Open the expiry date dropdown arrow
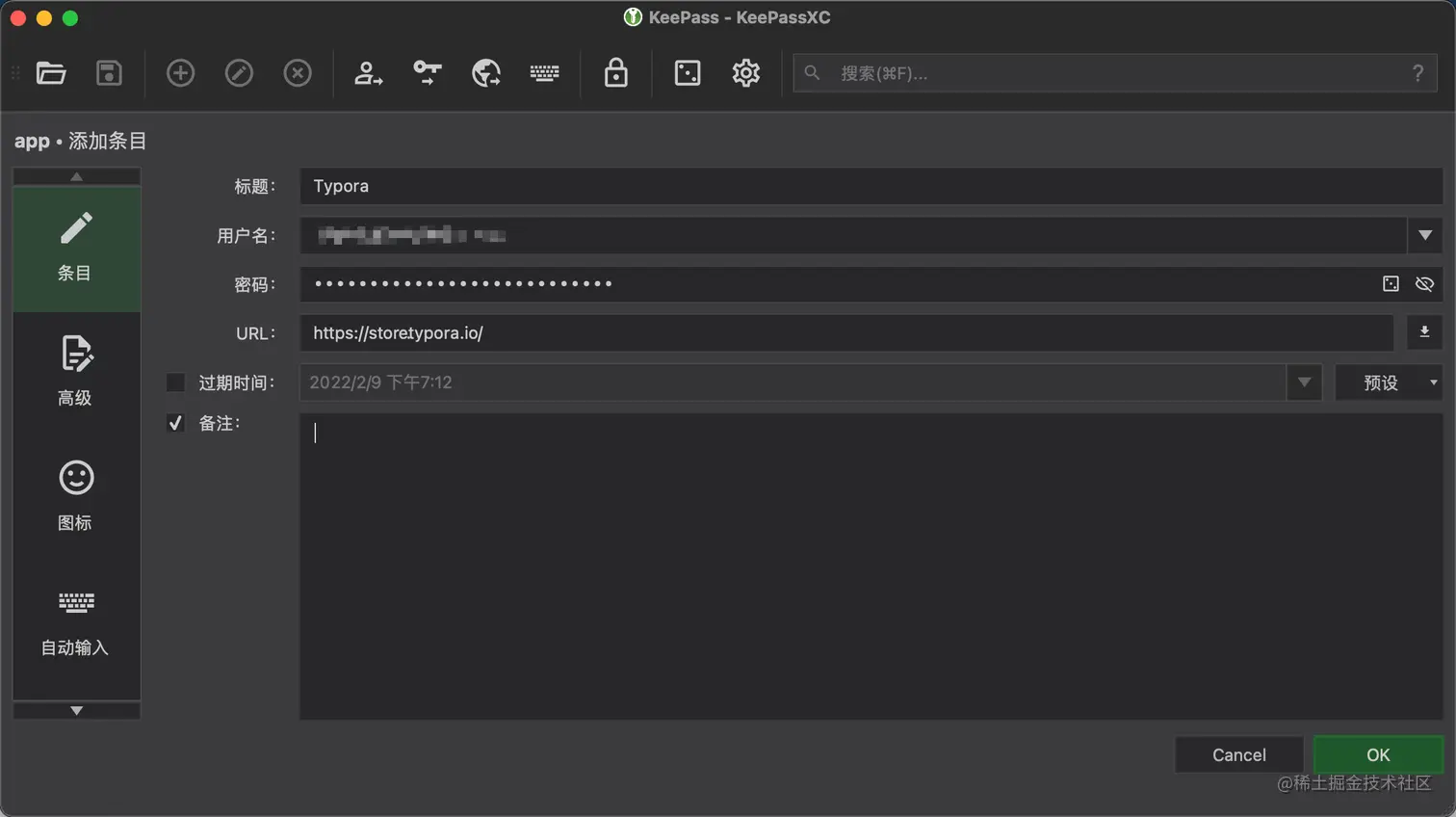1456x817 pixels. [1304, 382]
